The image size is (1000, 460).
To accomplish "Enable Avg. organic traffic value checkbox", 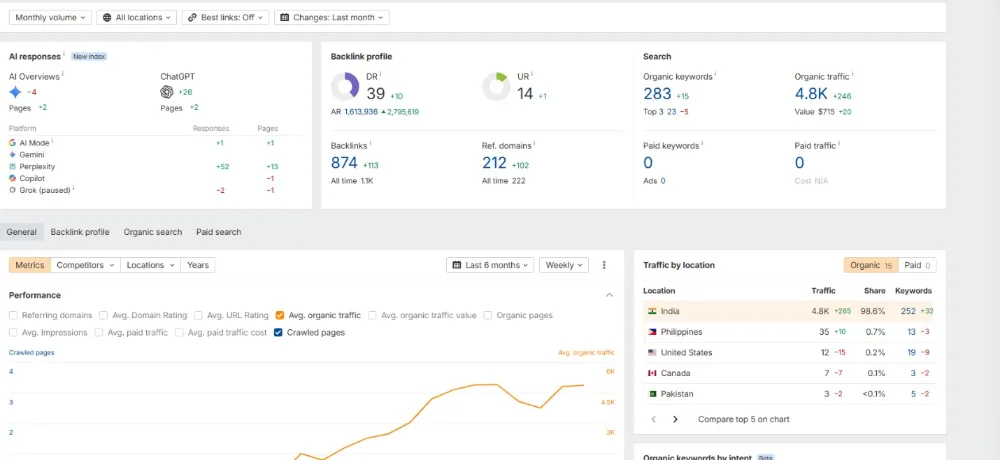I will (x=372, y=315).
